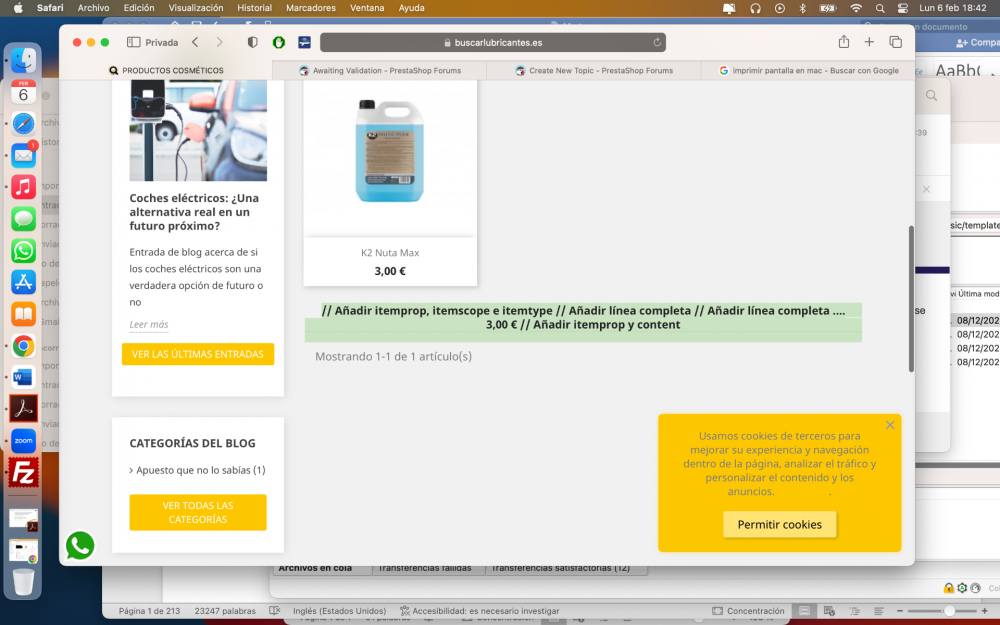The image size is (1000, 625).
Task: Open Coches eléctricos blog post title
Action: (x=194, y=212)
